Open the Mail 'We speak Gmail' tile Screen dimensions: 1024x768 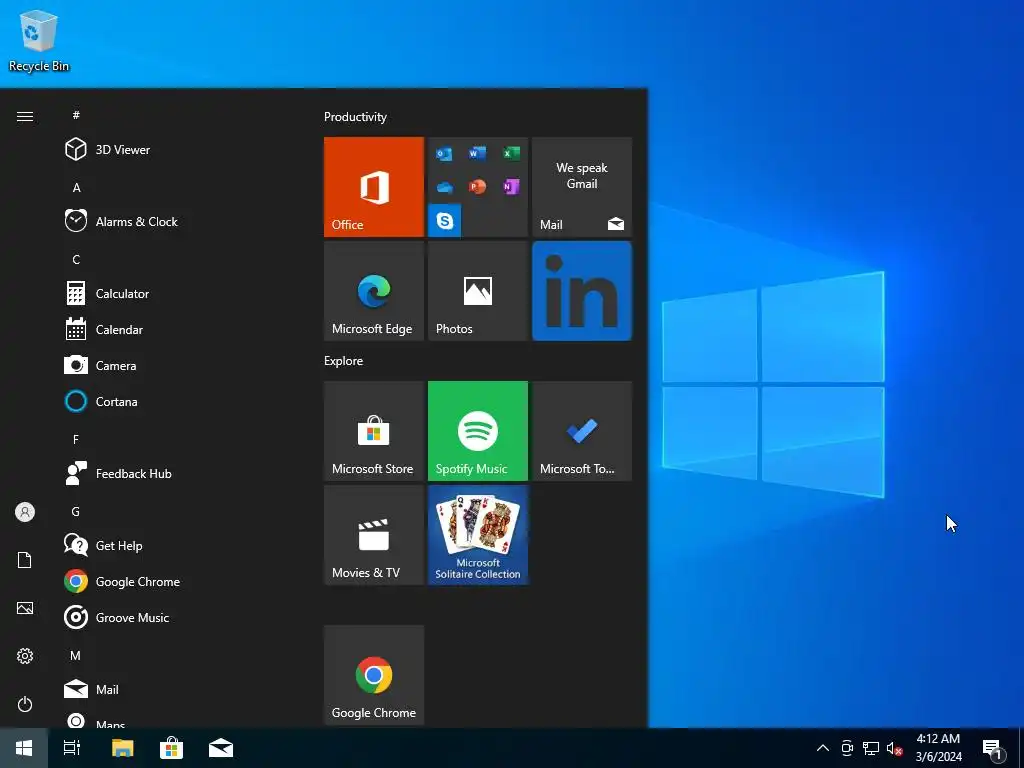point(582,187)
